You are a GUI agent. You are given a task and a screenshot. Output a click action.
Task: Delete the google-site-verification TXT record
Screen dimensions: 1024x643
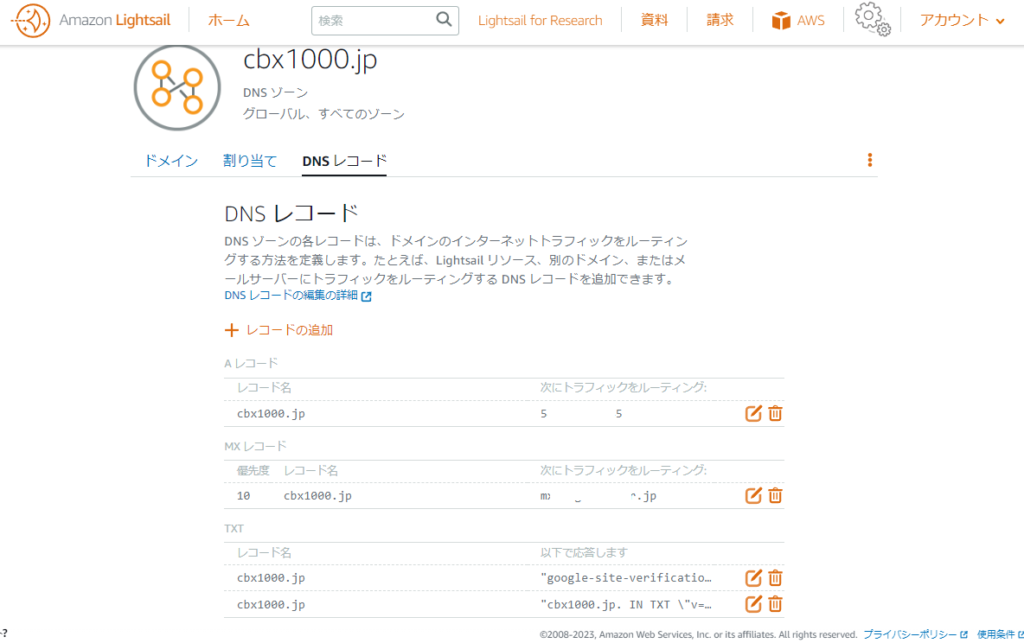click(x=775, y=578)
